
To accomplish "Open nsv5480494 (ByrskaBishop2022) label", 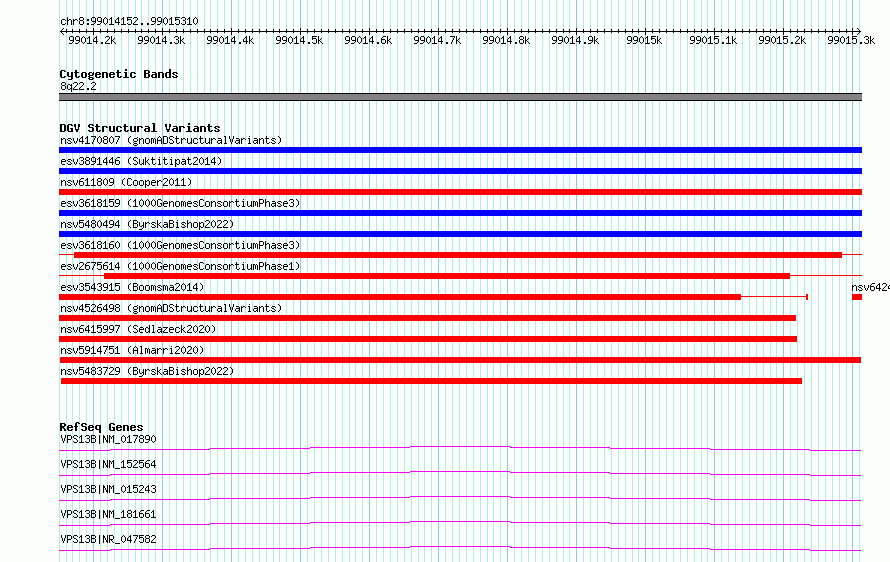I will 147,224.
